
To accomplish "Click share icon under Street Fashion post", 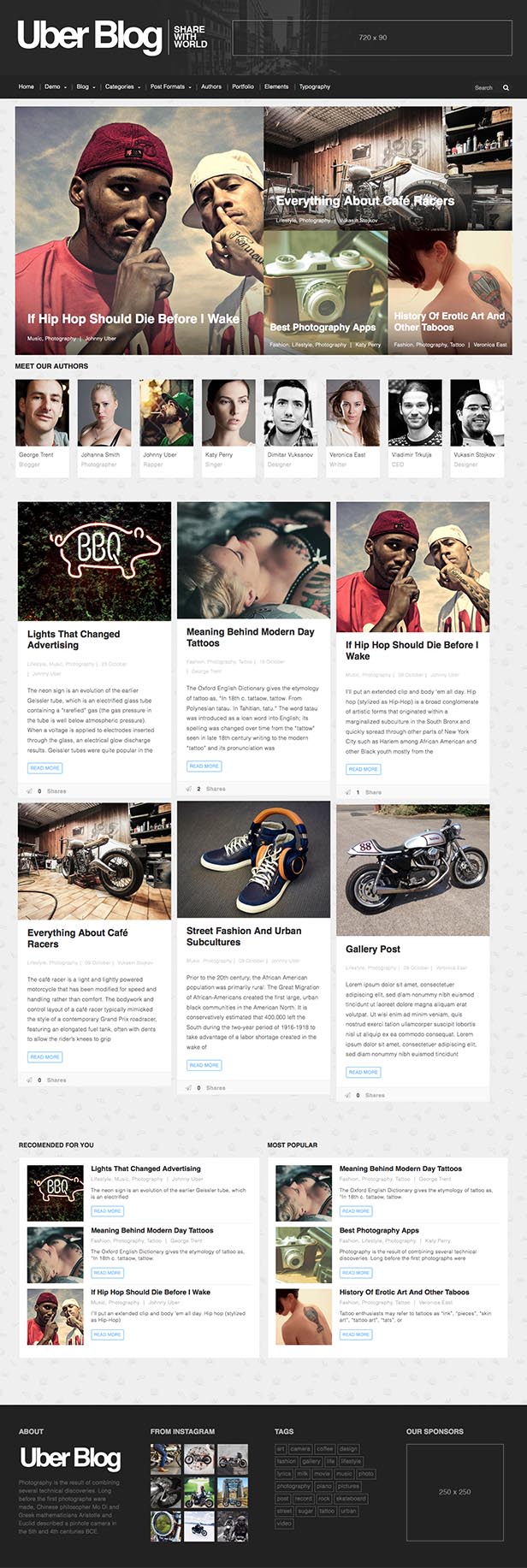I will click(189, 1088).
